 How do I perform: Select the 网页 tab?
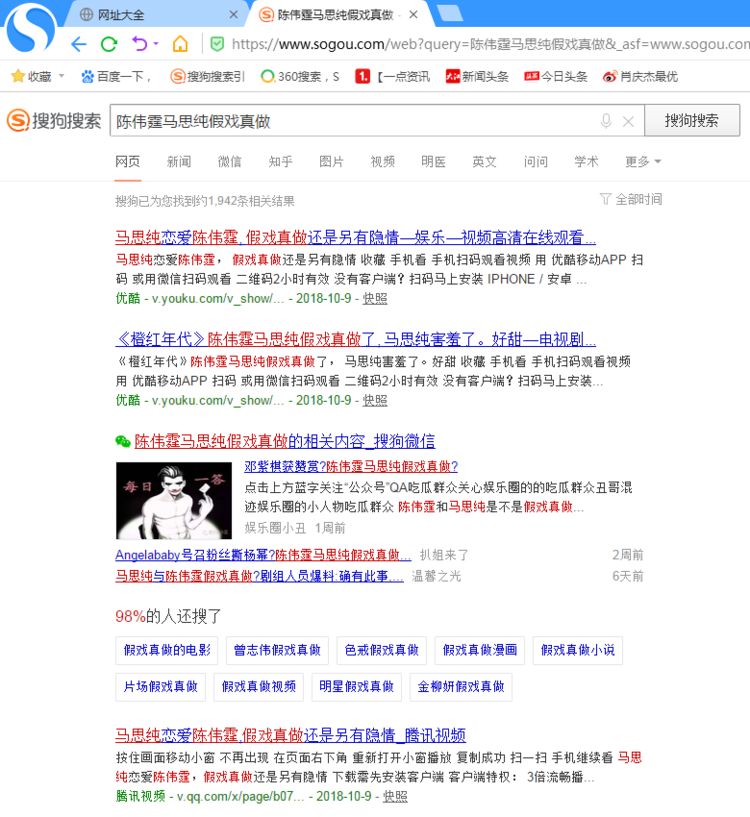tap(128, 162)
